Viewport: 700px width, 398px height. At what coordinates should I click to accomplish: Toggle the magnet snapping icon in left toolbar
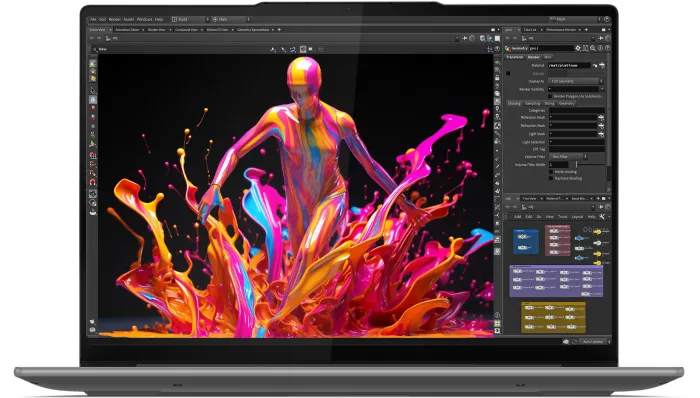click(x=92, y=182)
